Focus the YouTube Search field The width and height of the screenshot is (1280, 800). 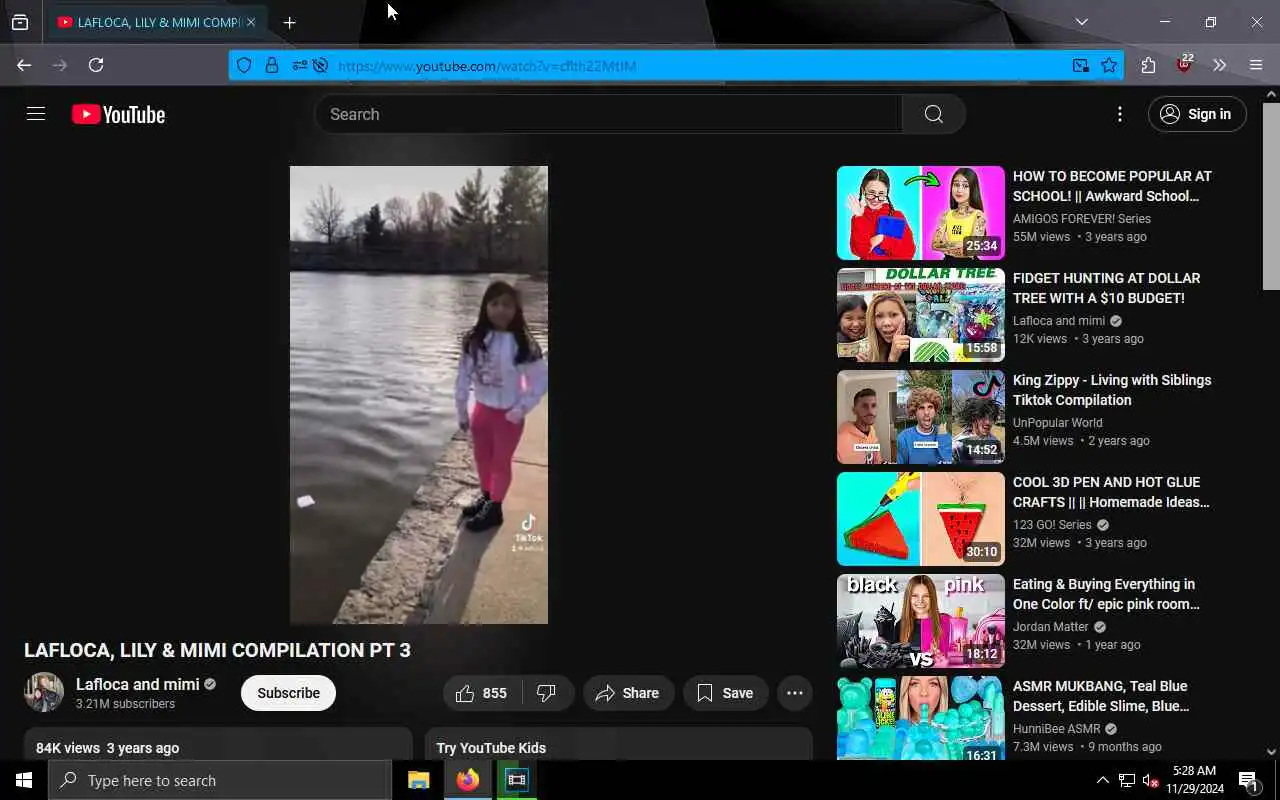coord(608,114)
